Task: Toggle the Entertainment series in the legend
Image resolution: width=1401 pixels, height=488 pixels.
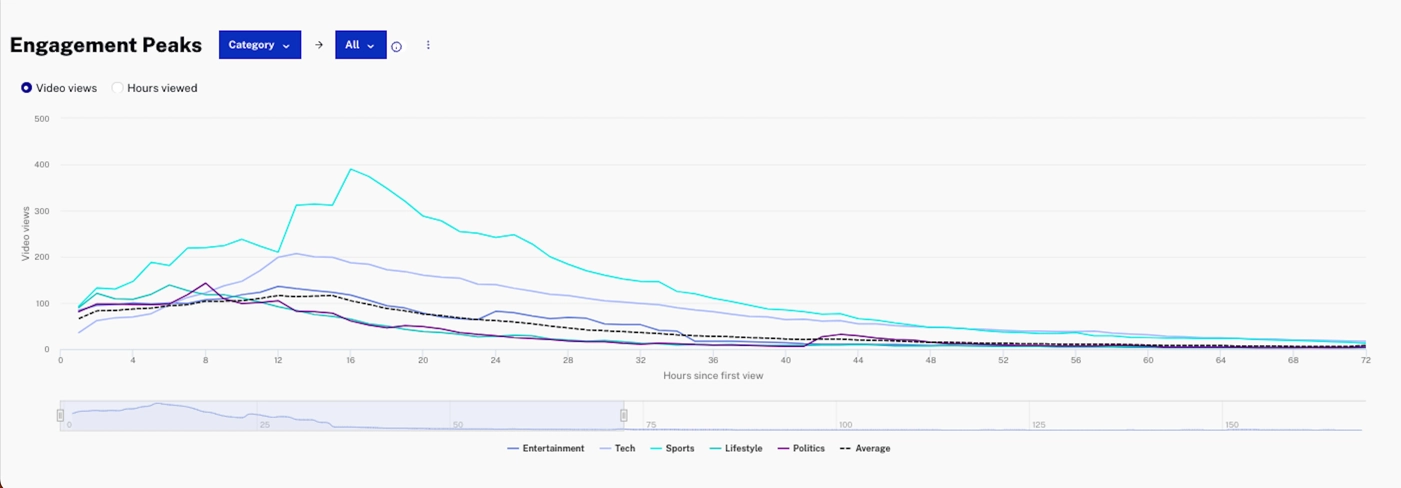Action: tap(546, 448)
